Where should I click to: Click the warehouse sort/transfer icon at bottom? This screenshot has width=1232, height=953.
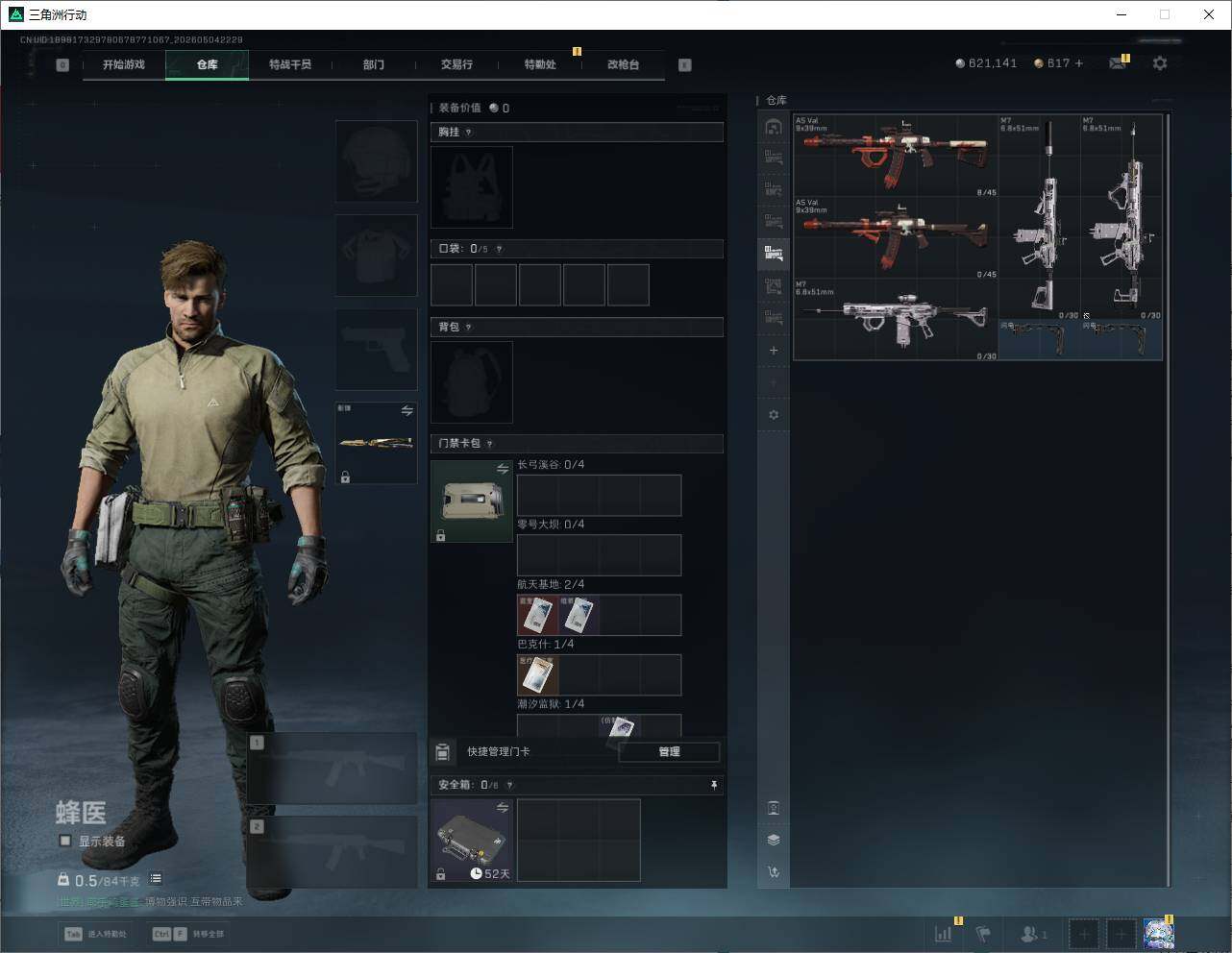[x=774, y=872]
